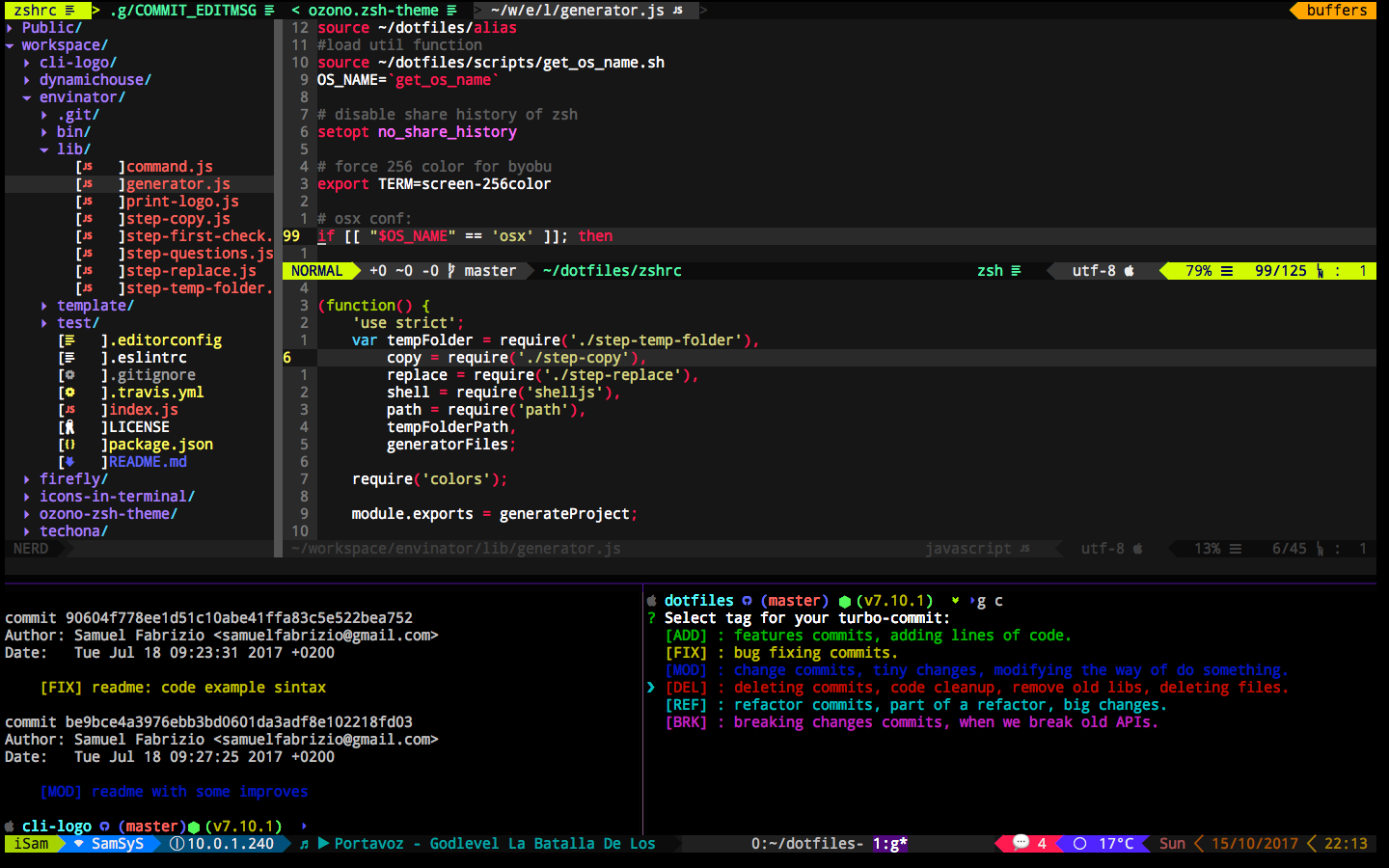Click the Apple icon before dotfiles prompt

coord(652,601)
